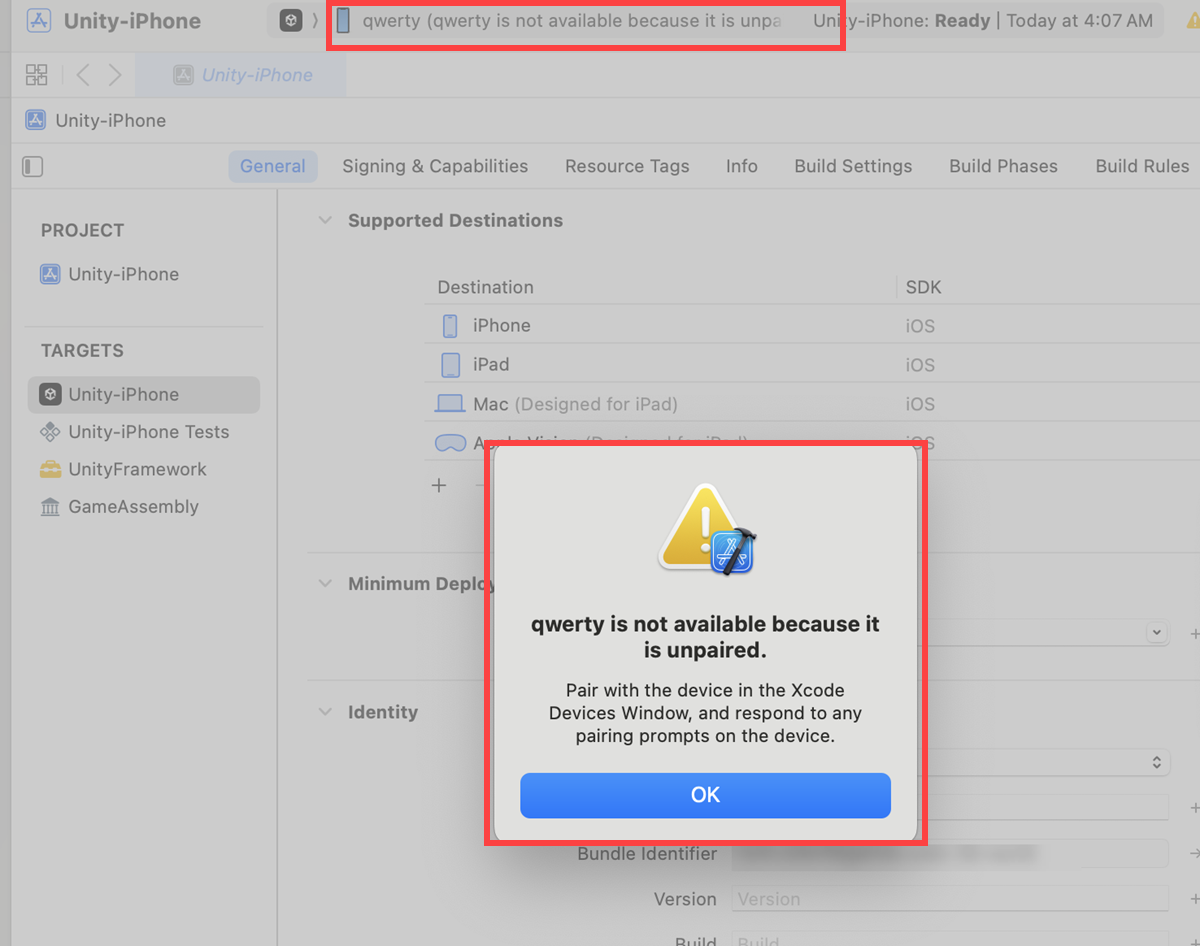Click the Unity-iPhone project title icon
Image resolution: width=1200 pixels, height=946 pixels.
39,21
